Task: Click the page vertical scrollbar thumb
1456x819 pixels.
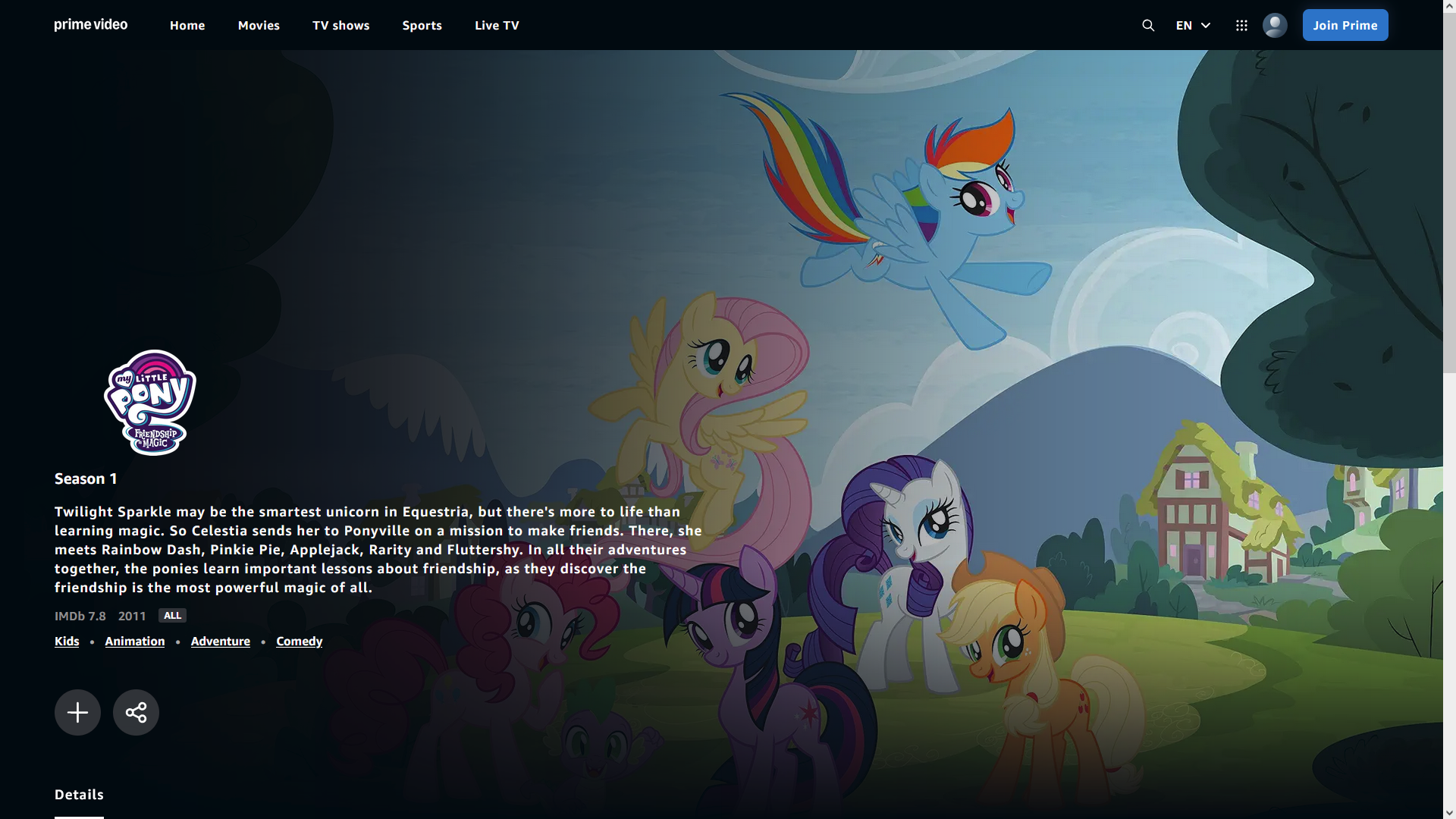Action: coord(1449,193)
